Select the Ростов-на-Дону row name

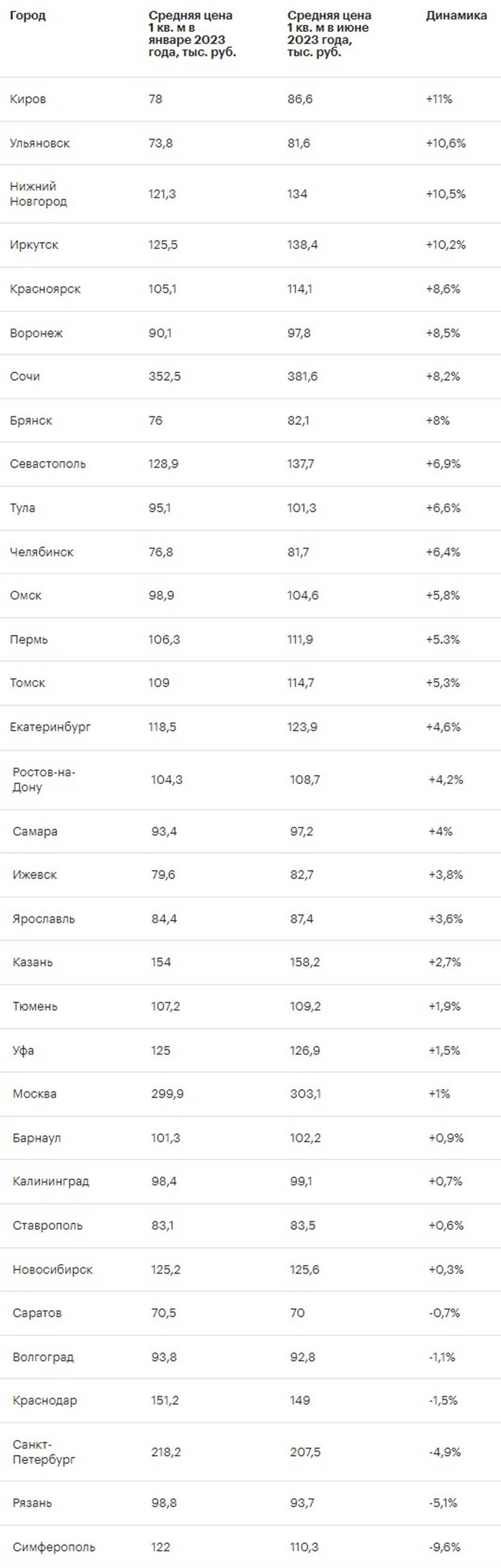pos(44,779)
